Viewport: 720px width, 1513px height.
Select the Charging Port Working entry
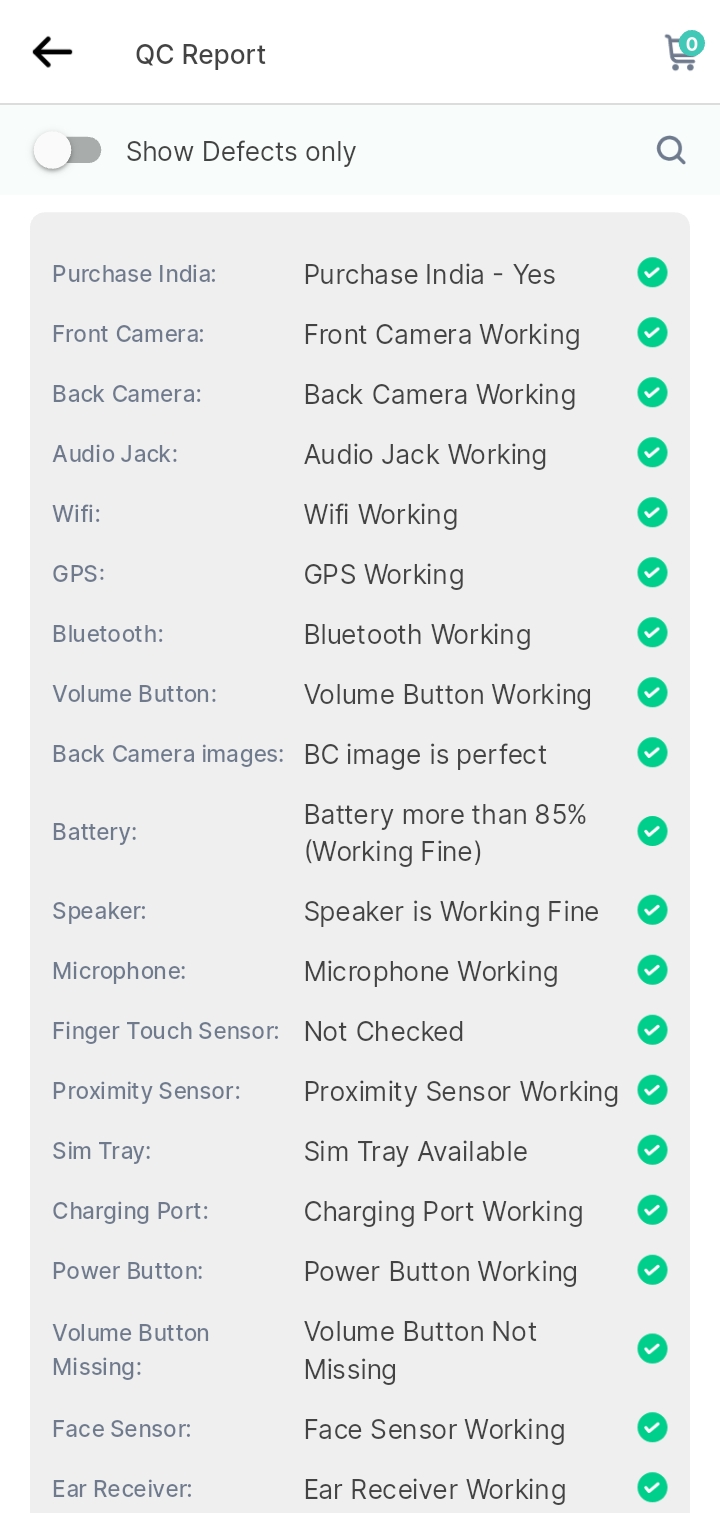[443, 1212]
